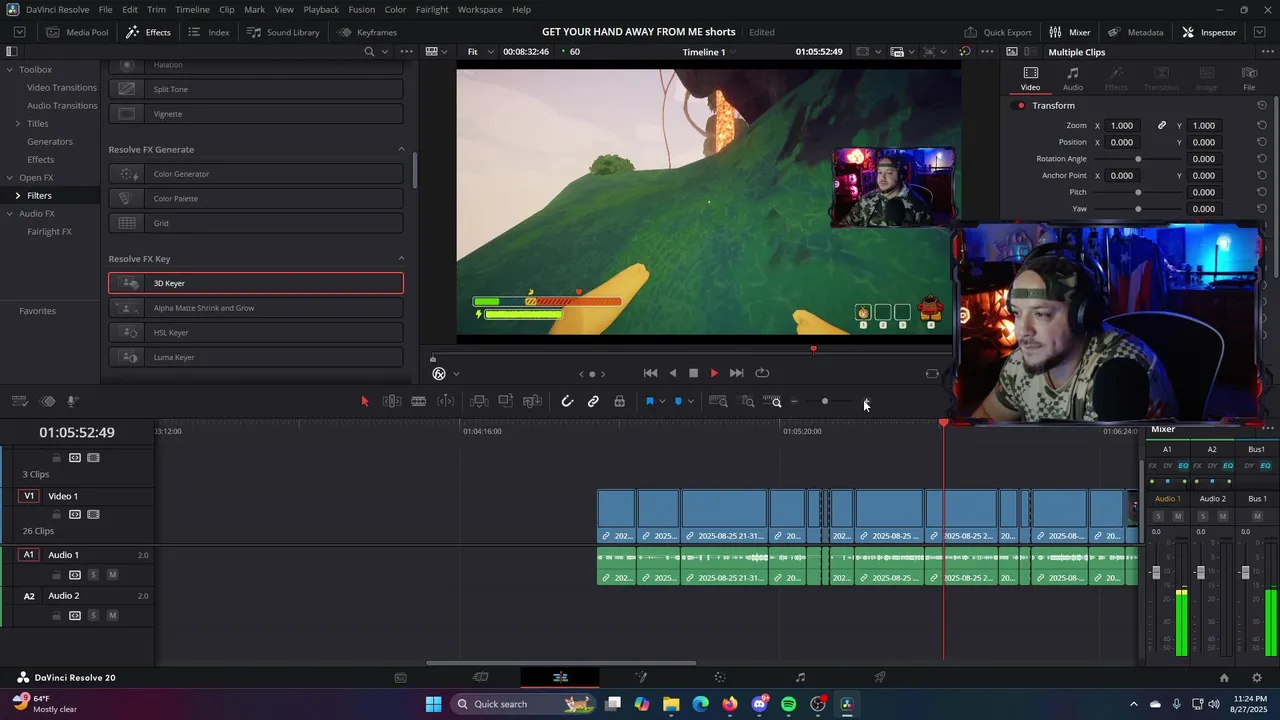
Task: Open the Fusion menu
Action: 362,9
